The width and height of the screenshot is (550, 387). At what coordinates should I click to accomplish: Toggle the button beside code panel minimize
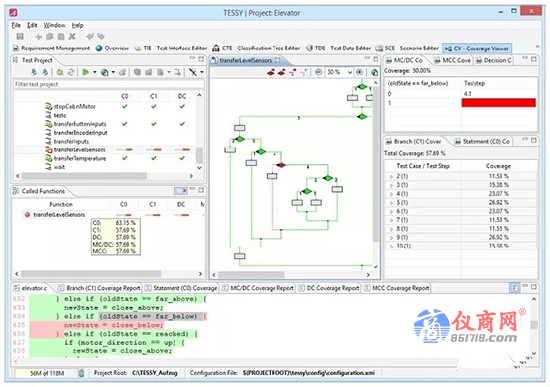pyautogui.click(x=515, y=288)
